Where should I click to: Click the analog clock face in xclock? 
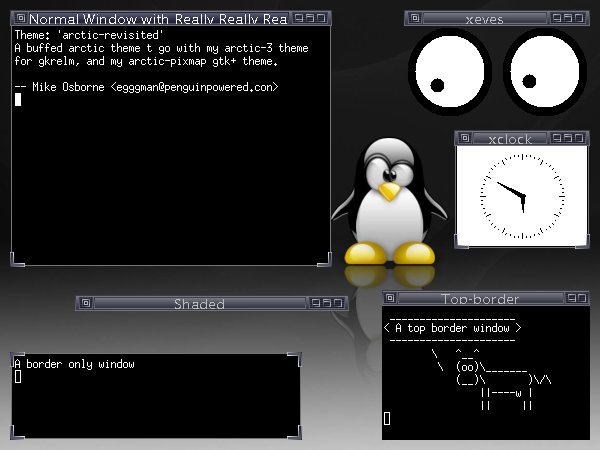pos(522,196)
